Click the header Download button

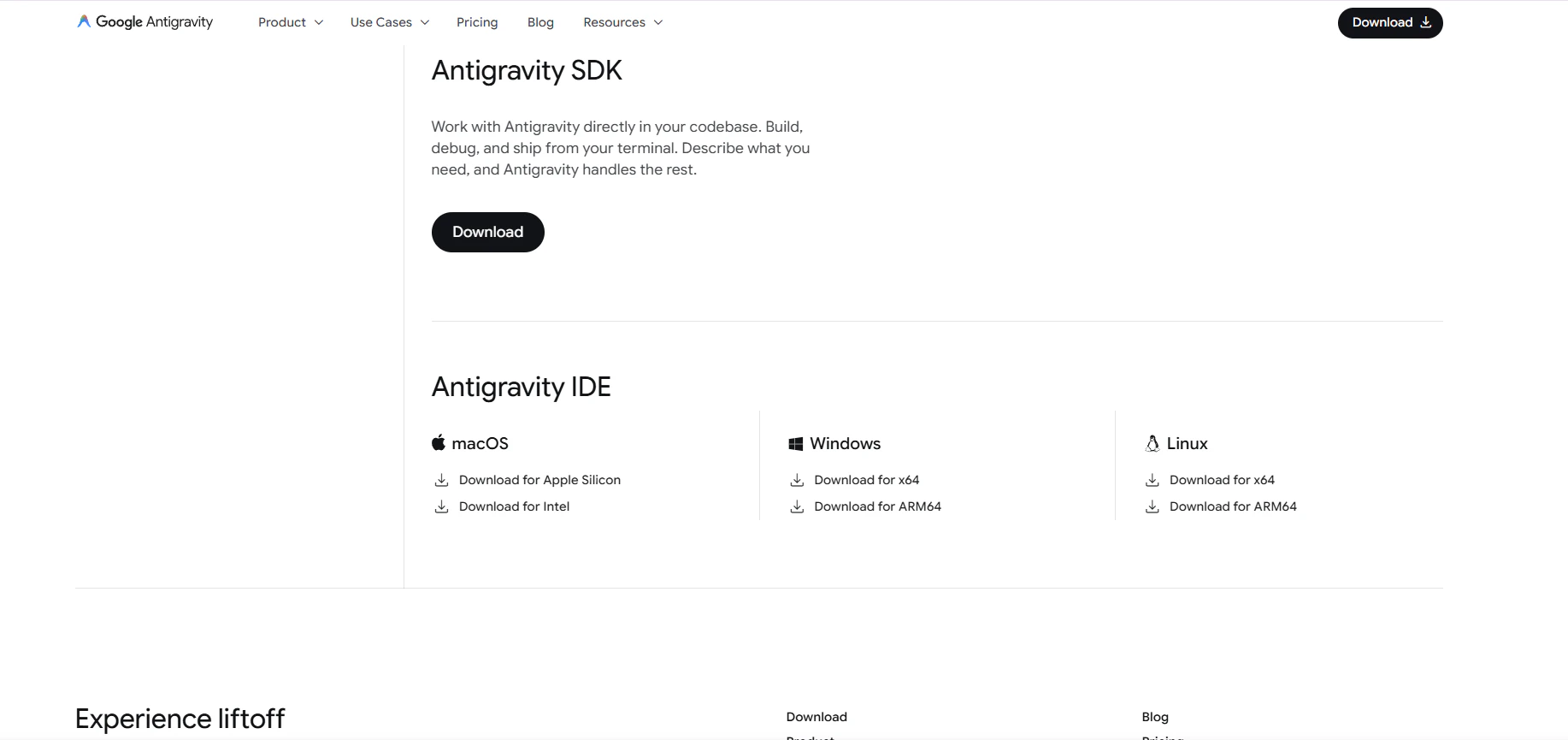click(1390, 23)
